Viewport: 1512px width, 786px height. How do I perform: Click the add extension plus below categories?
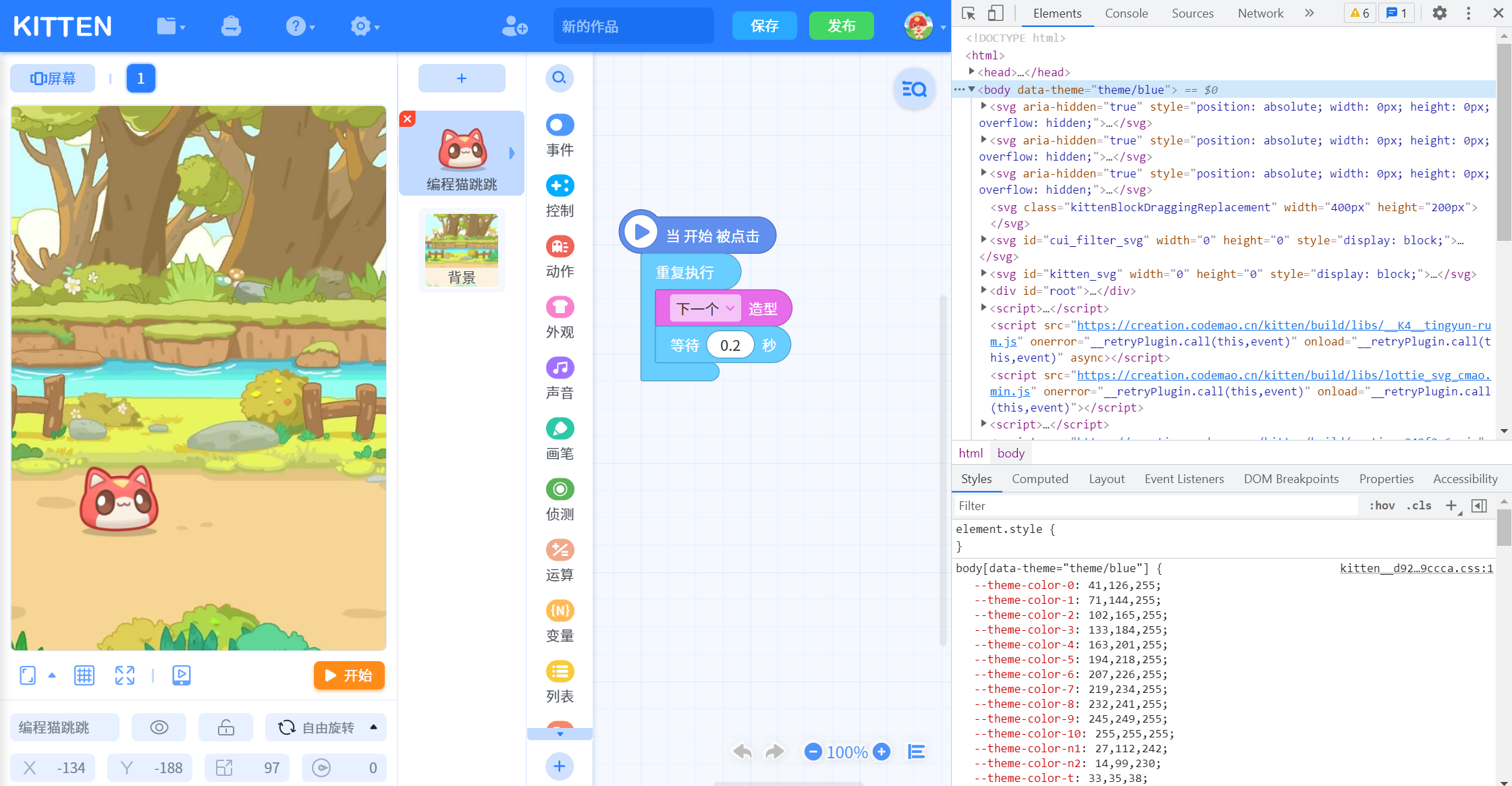(x=560, y=766)
